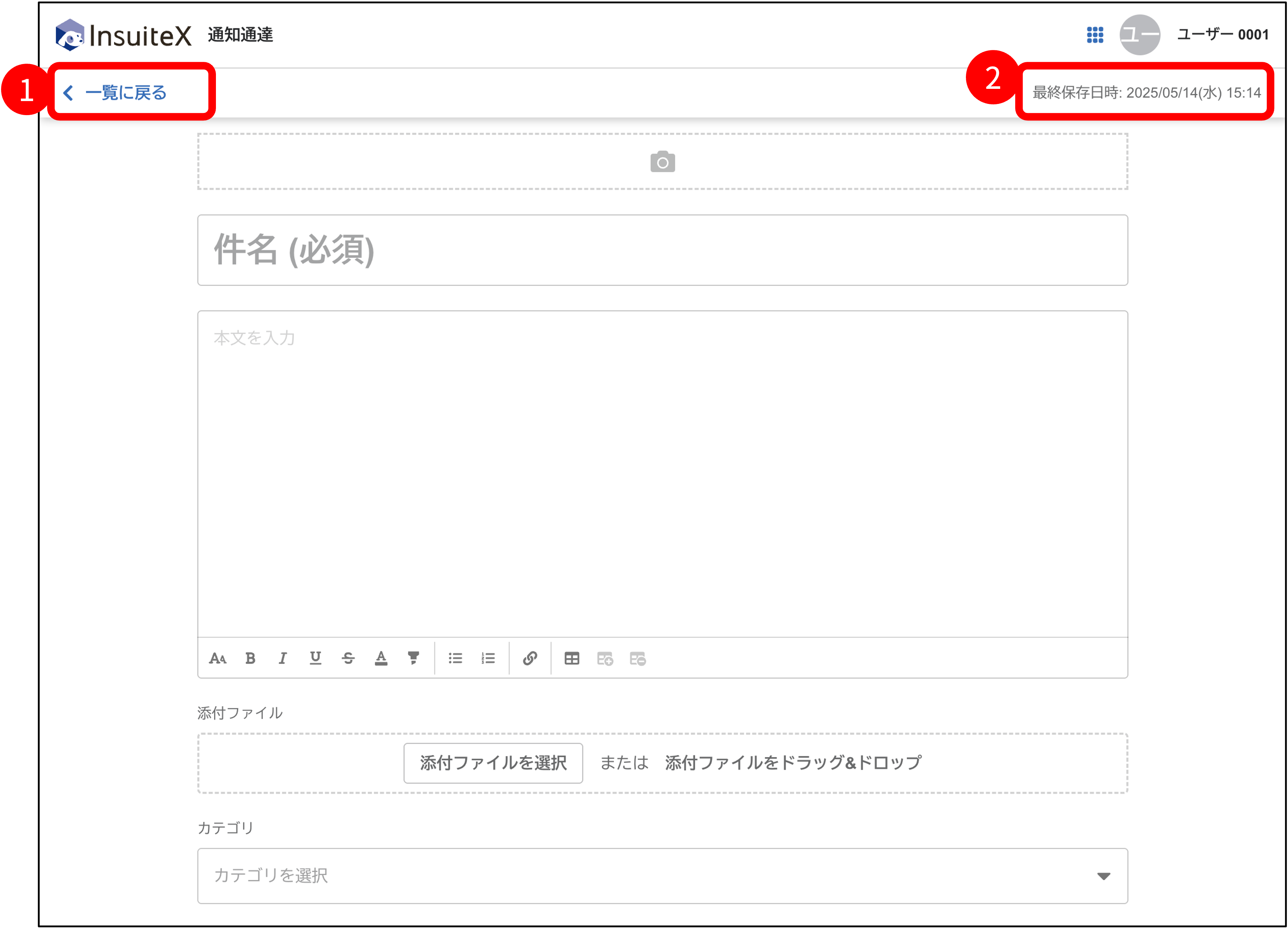Viewport: 1288px width, 928px height.
Task: Click the InsuiteX logo
Action: tap(124, 35)
